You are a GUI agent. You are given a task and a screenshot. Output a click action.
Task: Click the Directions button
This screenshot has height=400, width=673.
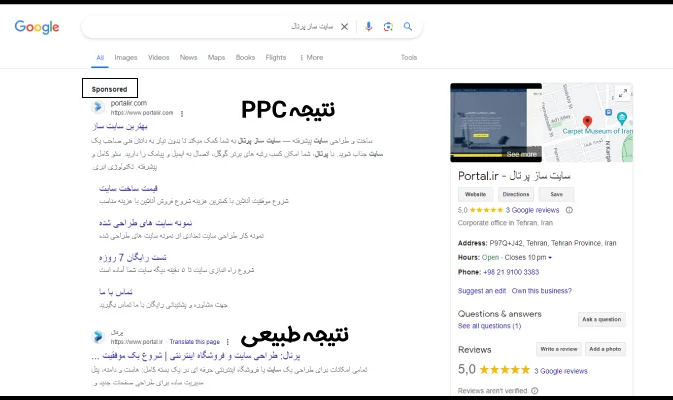click(516, 194)
